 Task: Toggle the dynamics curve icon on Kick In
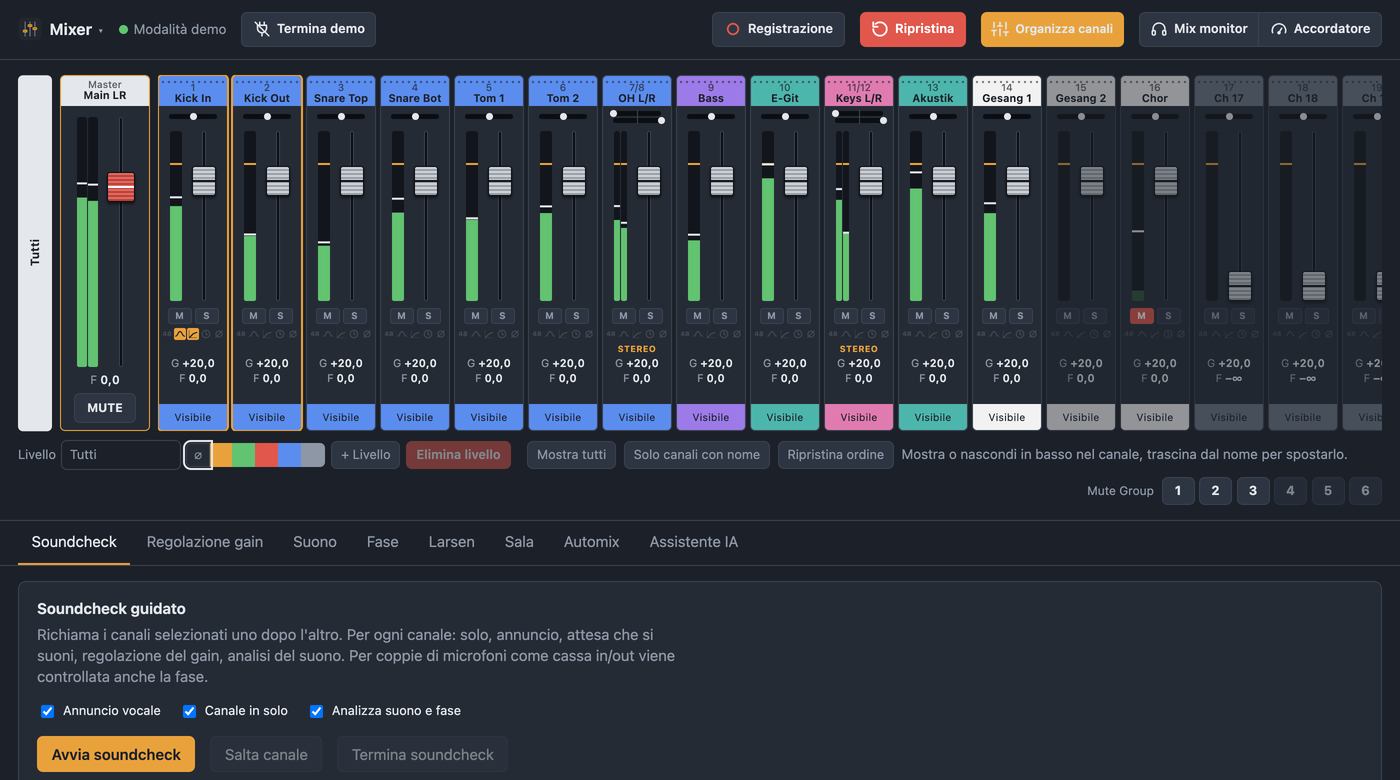coord(193,334)
